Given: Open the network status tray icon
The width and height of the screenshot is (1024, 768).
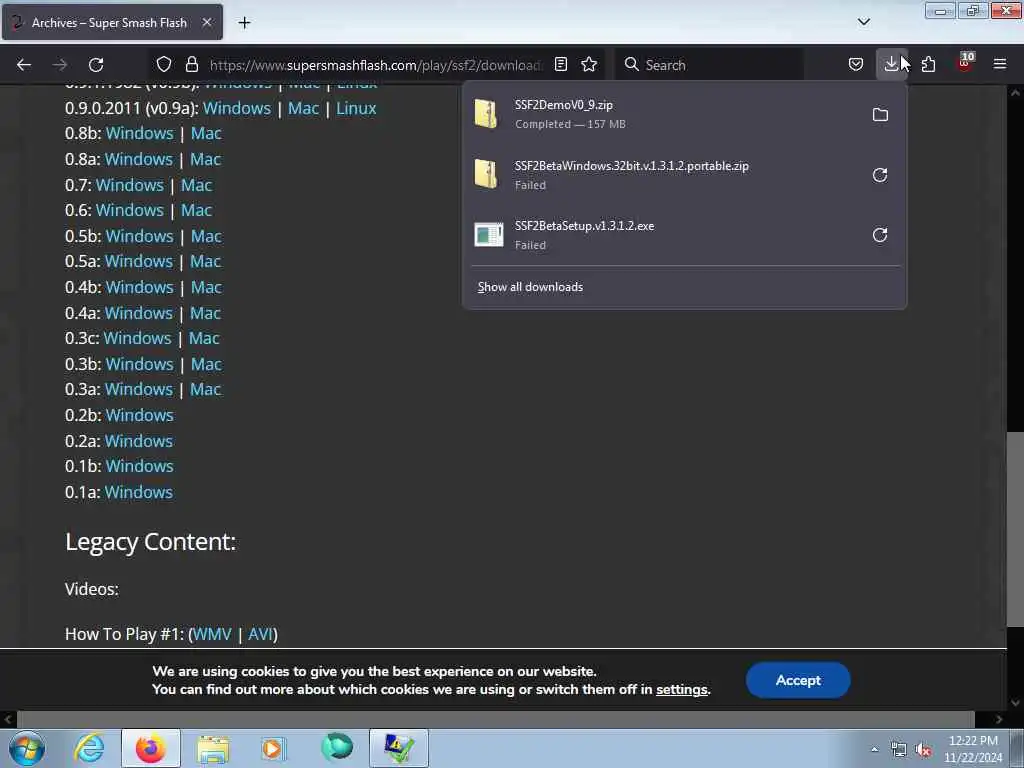Looking at the screenshot, I should pyautogui.click(x=899, y=750).
